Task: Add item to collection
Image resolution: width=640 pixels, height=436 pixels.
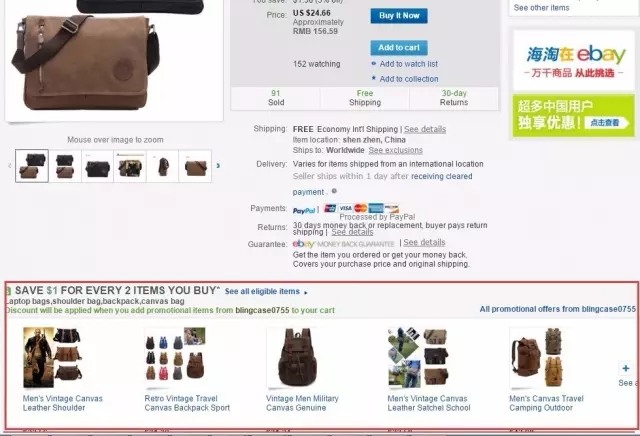Action: [409, 79]
